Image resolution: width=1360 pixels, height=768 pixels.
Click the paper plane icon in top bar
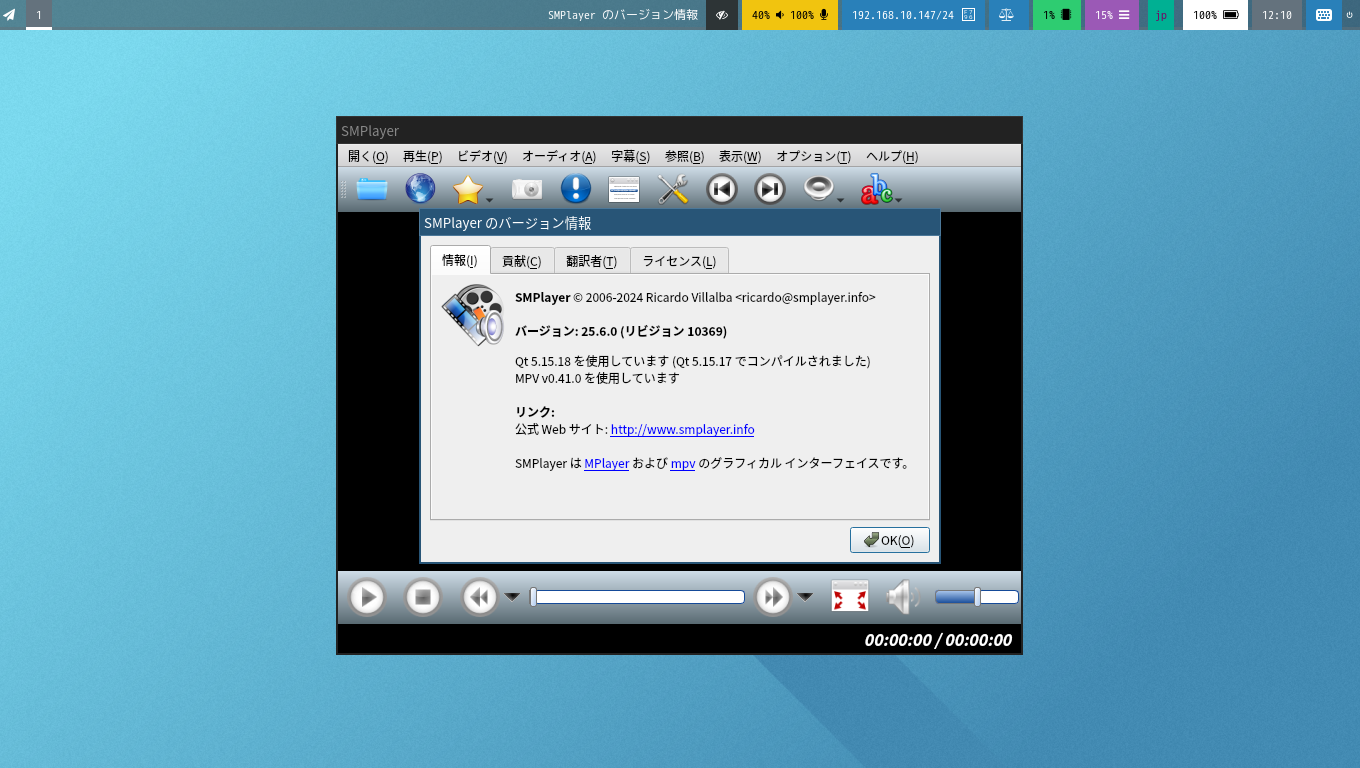[9, 15]
